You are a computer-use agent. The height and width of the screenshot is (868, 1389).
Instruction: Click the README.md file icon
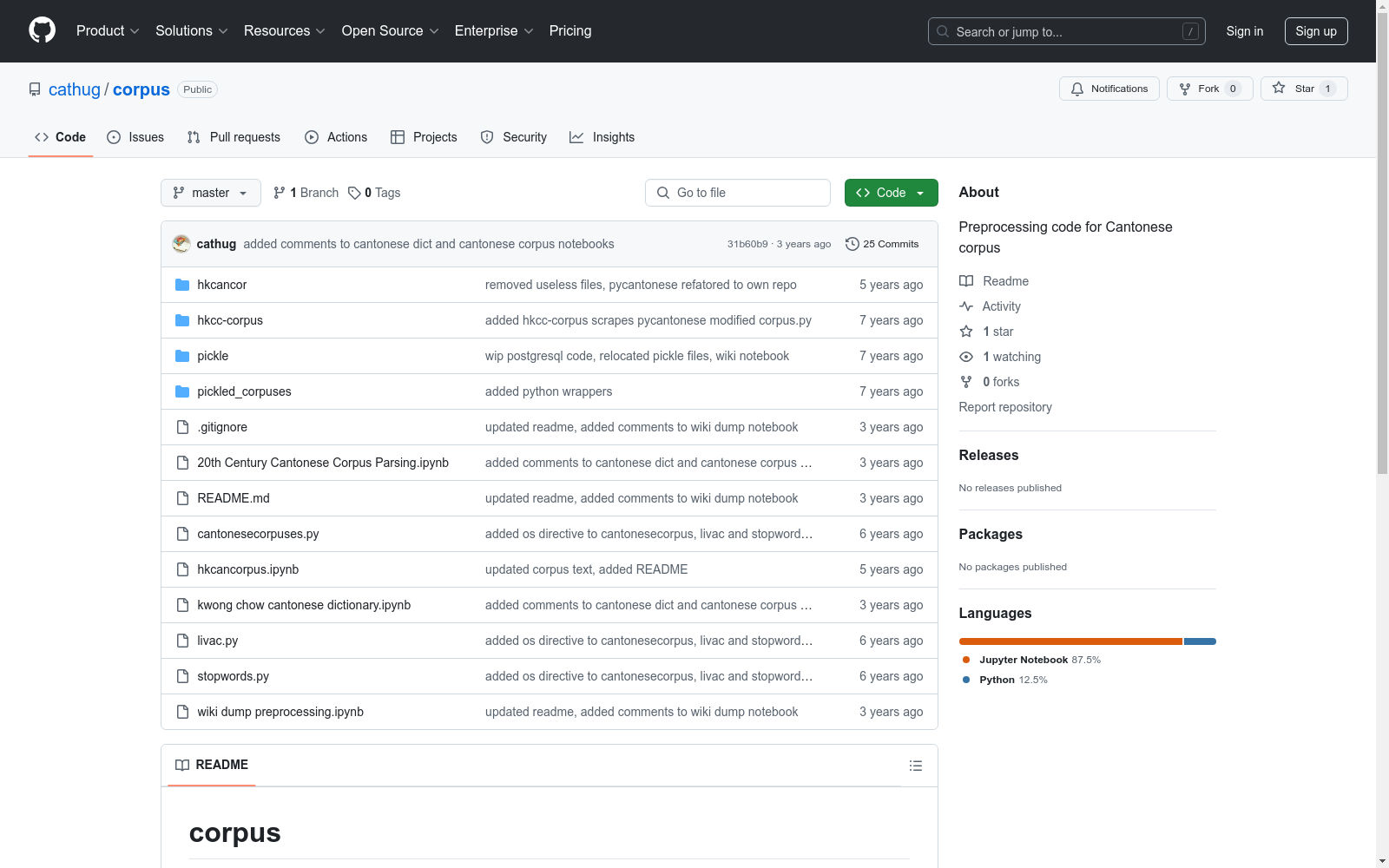coord(182,498)
